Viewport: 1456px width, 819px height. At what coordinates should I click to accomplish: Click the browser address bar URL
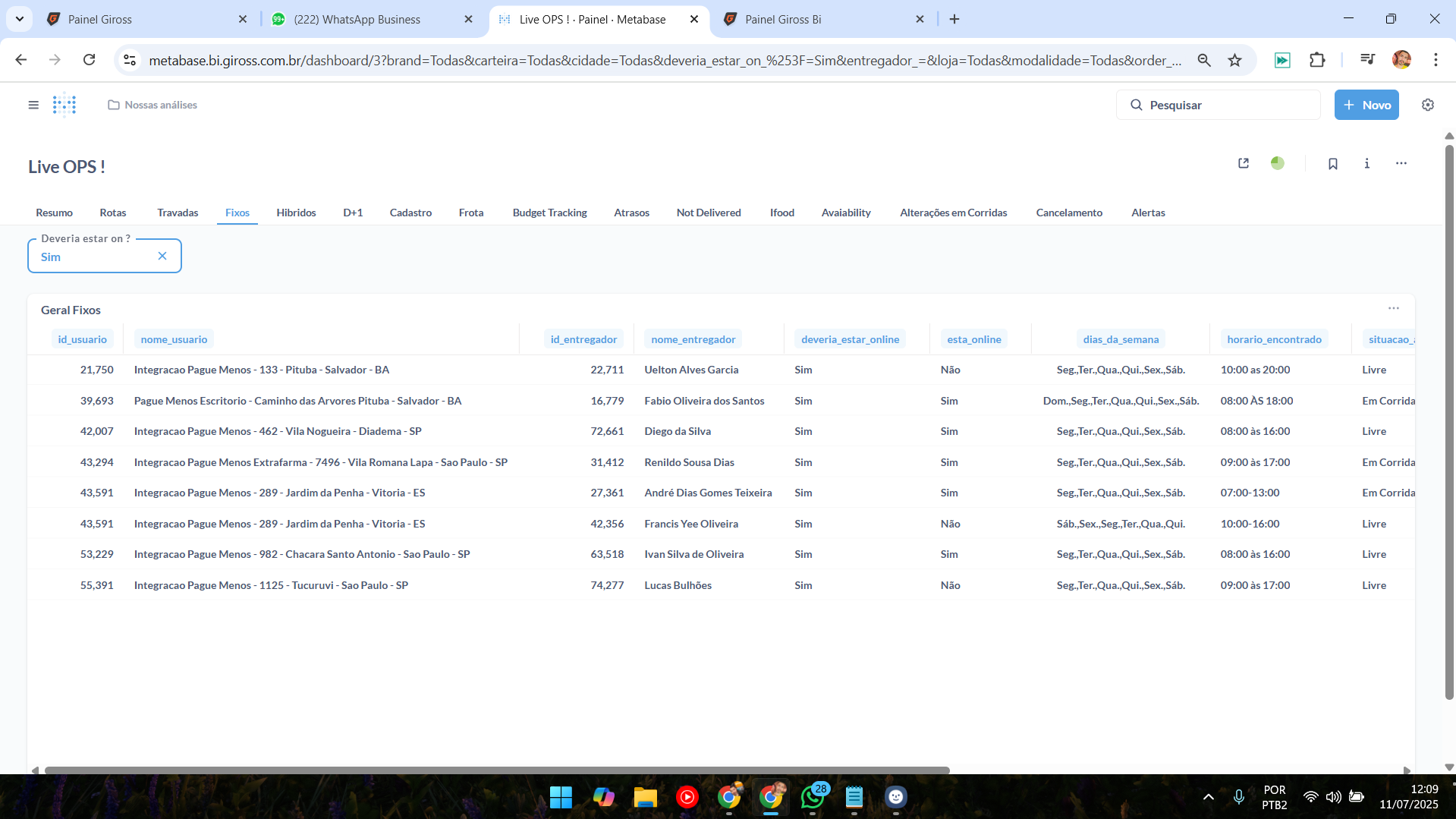coord(665,60)
